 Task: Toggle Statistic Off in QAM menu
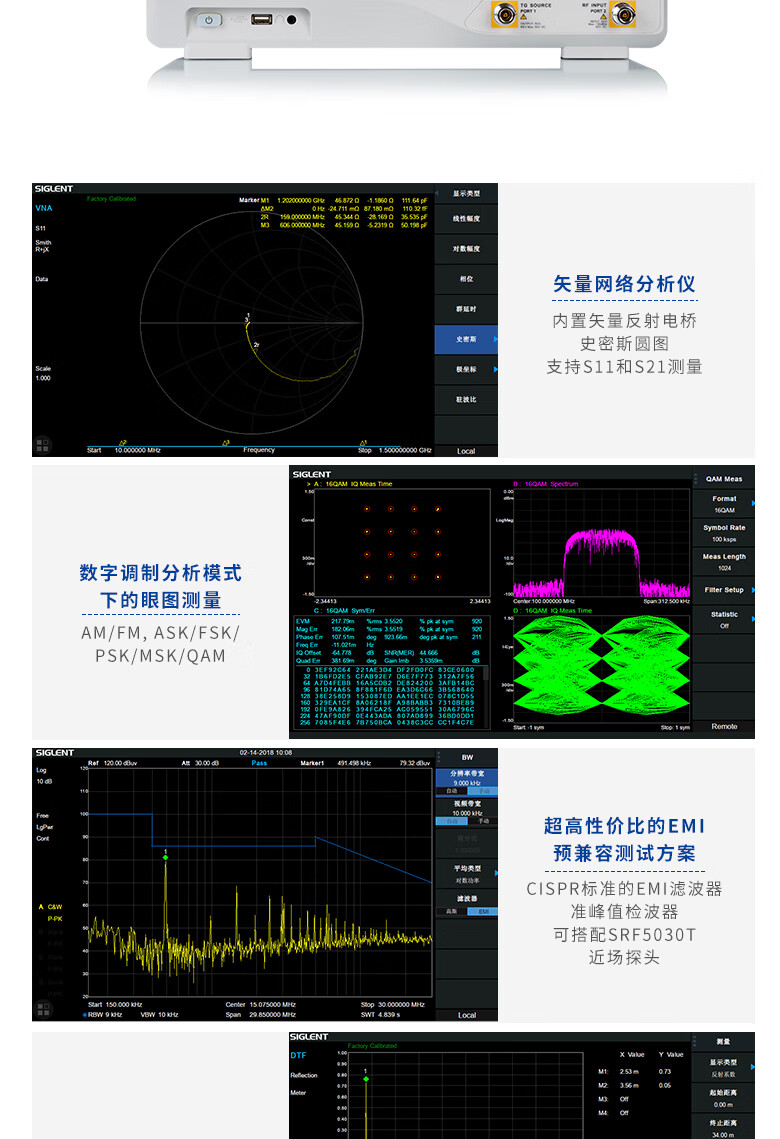point(724,620)
